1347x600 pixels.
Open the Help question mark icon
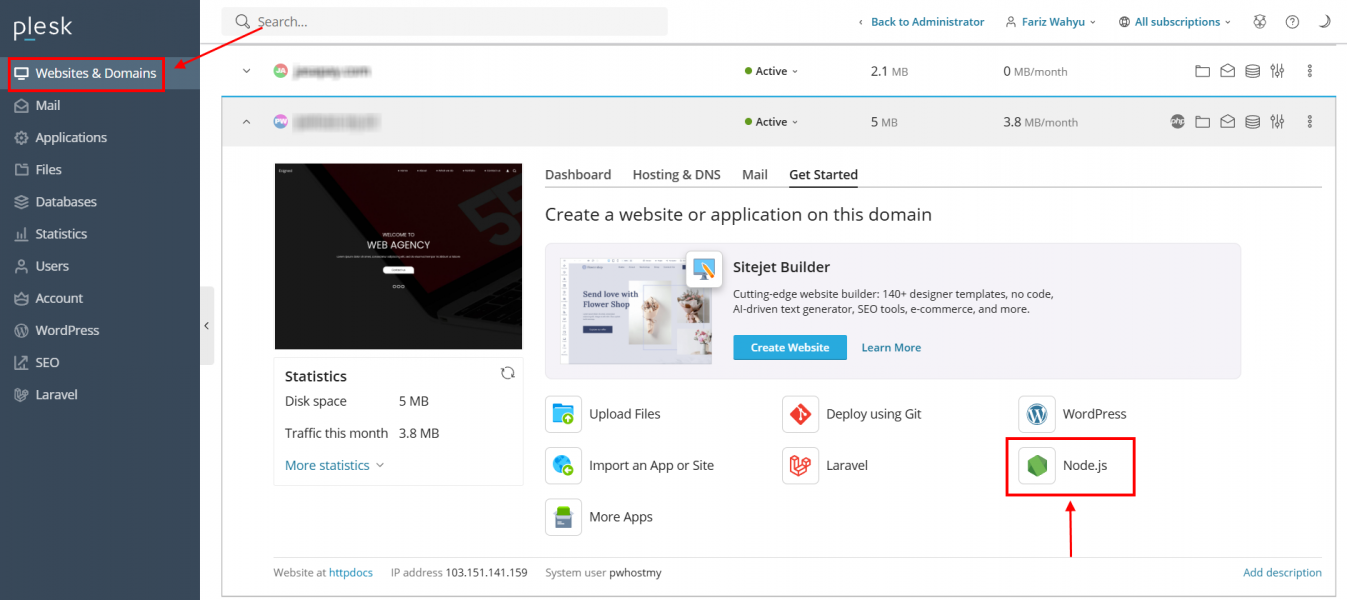tap(1293, 22)
